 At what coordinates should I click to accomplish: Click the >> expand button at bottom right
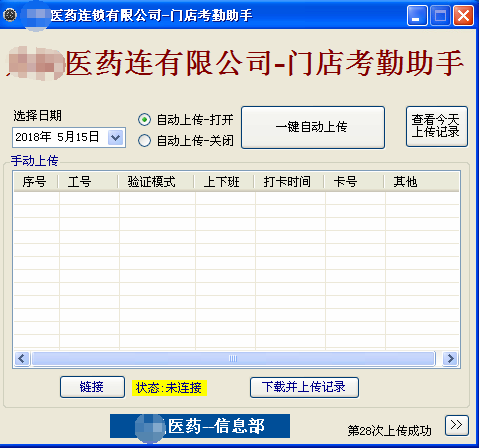(x=457, y=425)
